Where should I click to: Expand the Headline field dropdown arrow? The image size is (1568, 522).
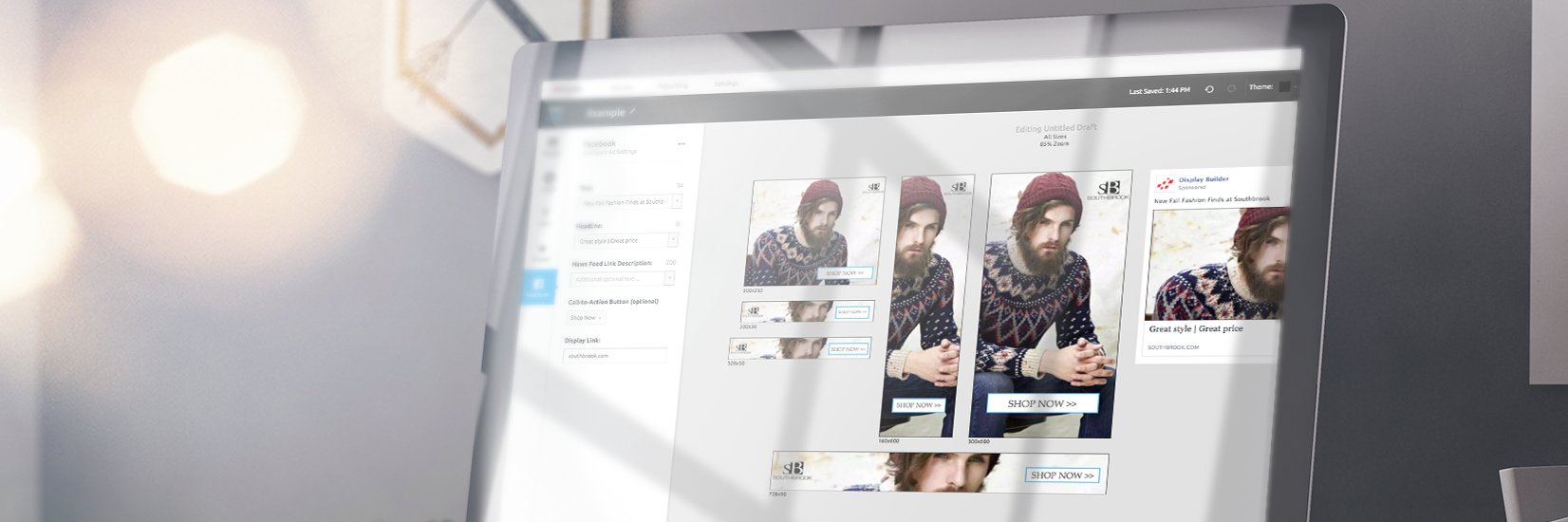673,240
